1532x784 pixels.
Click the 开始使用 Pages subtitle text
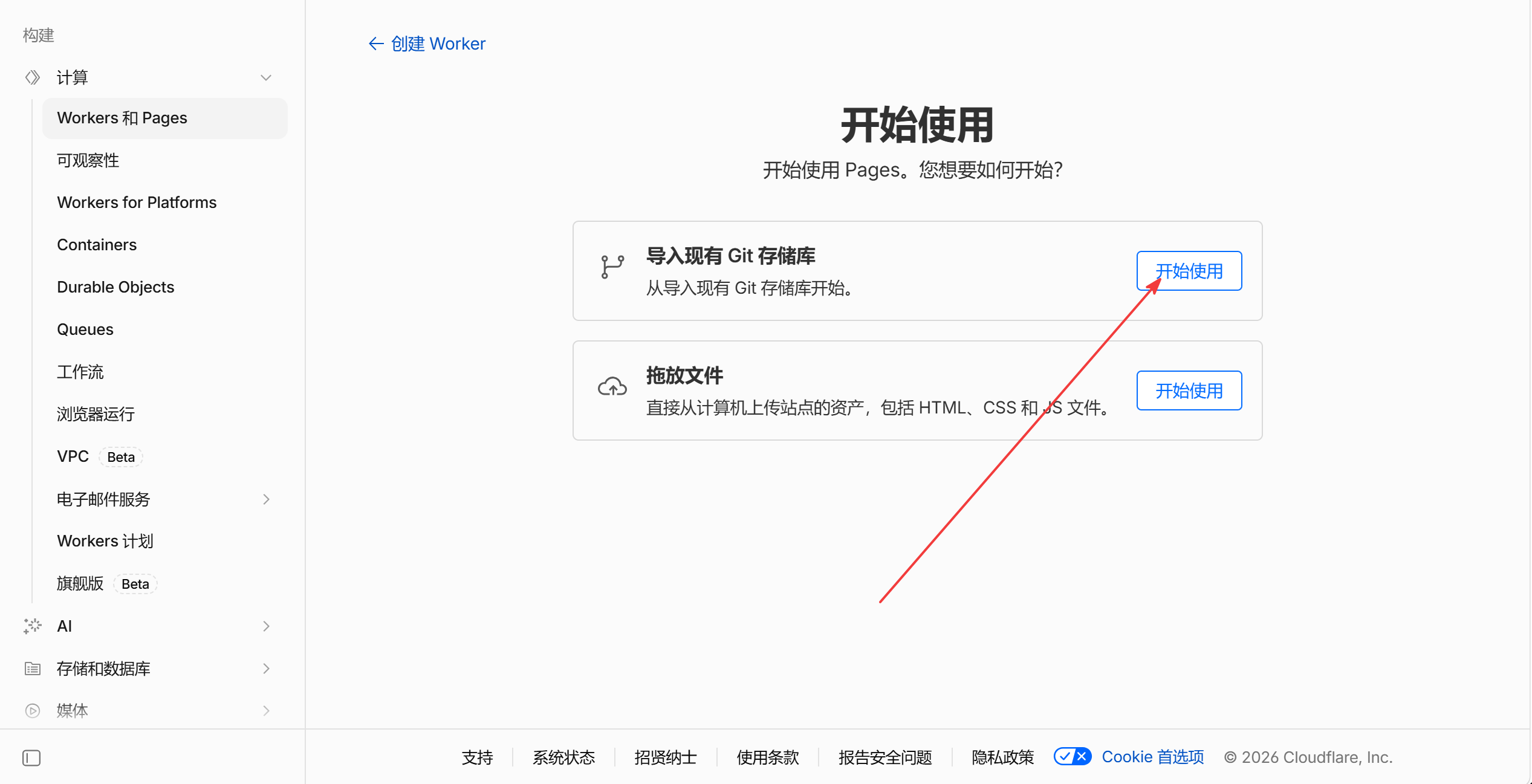click(912, 170)
